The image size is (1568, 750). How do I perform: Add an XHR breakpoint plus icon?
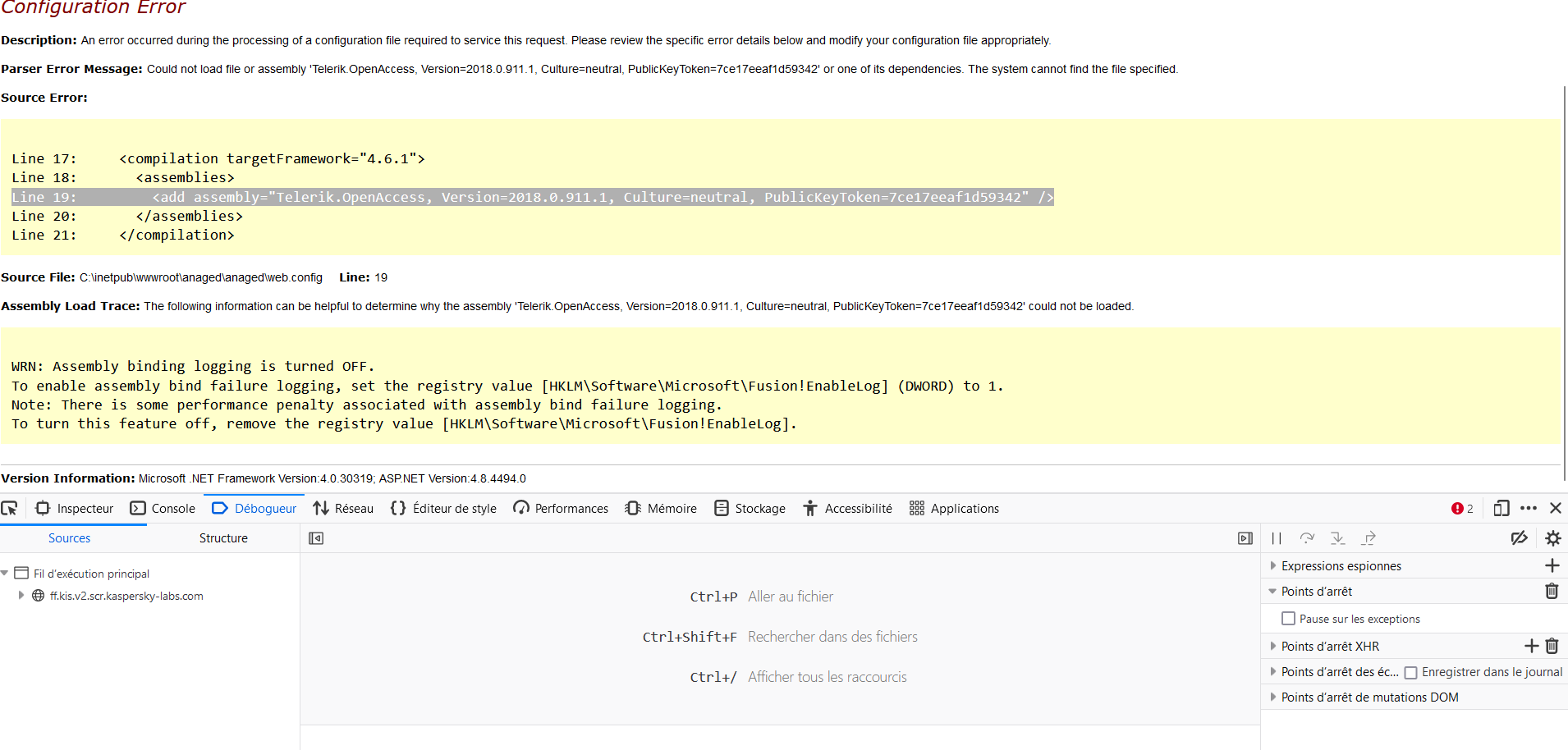point(1532,646)
